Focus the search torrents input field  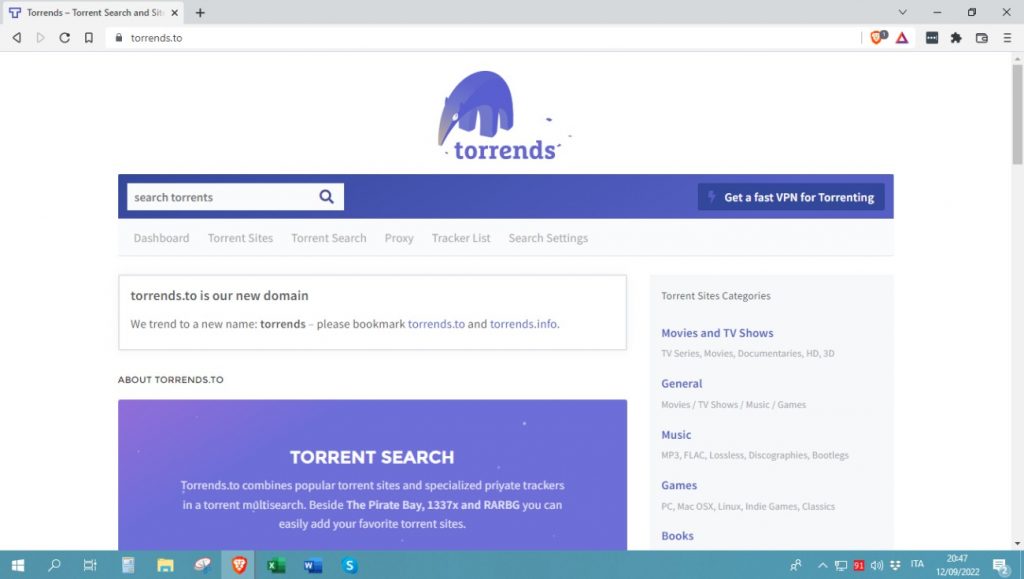220,197
